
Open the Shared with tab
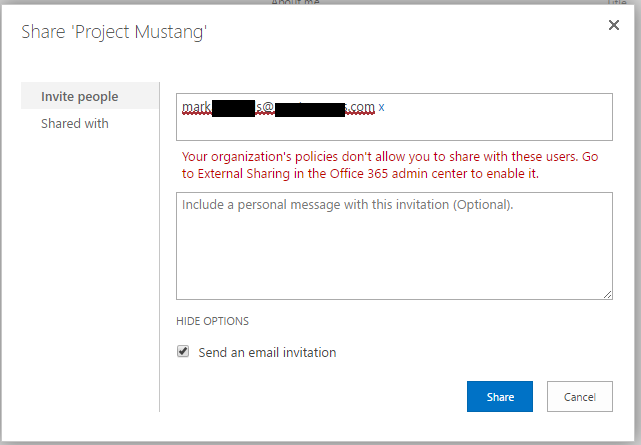point(75,124)
